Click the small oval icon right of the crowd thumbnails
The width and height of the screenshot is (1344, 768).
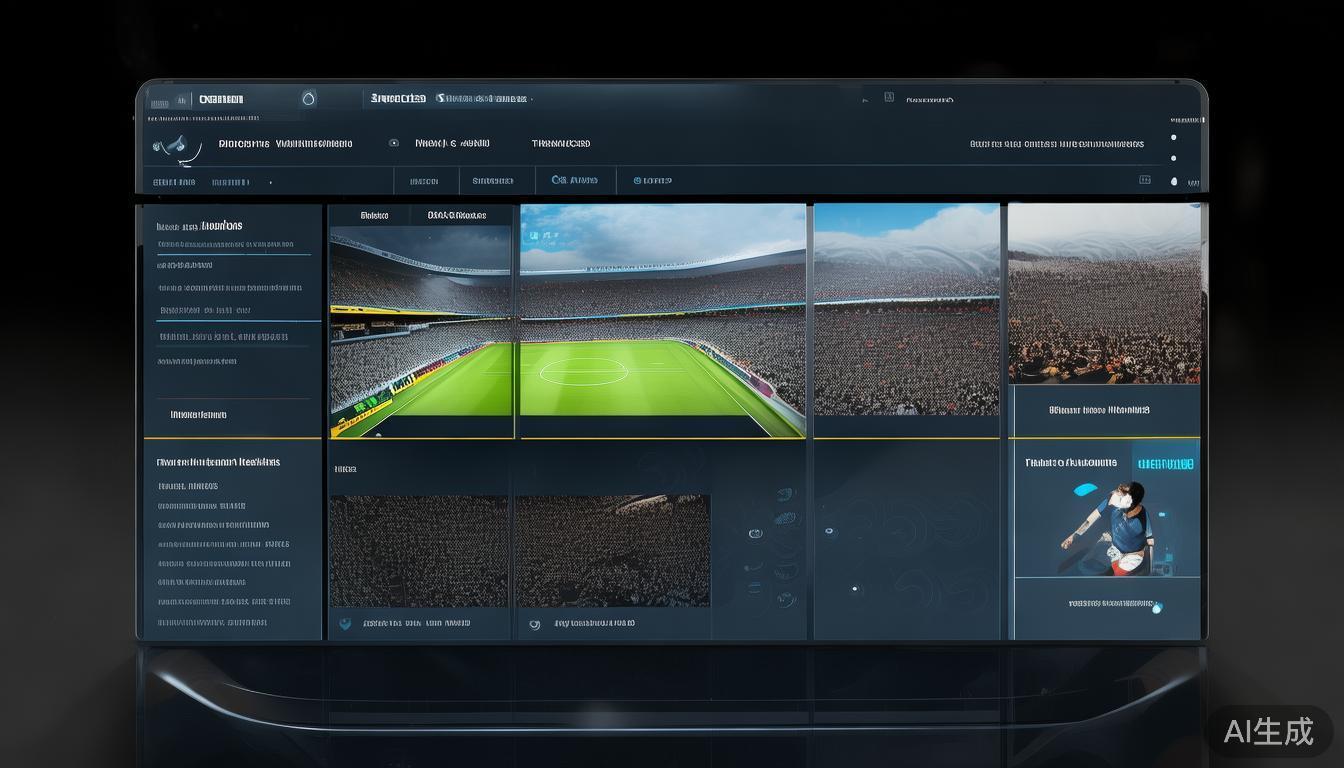click(755, 533)
